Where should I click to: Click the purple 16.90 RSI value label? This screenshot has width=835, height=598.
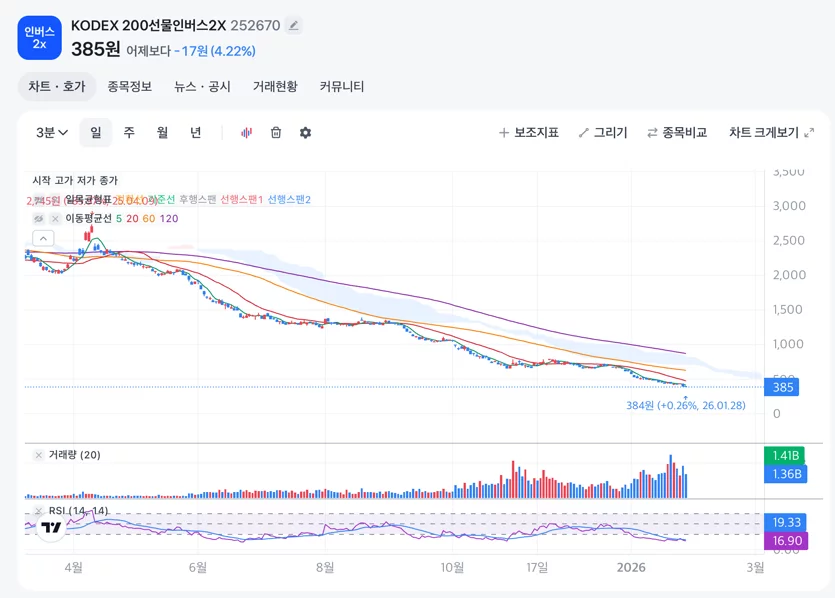pos(786,540)
